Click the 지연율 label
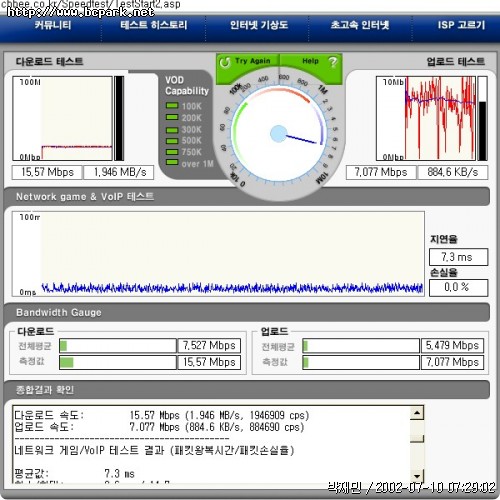This screenshot has height=500, width=500. point(444,239)
